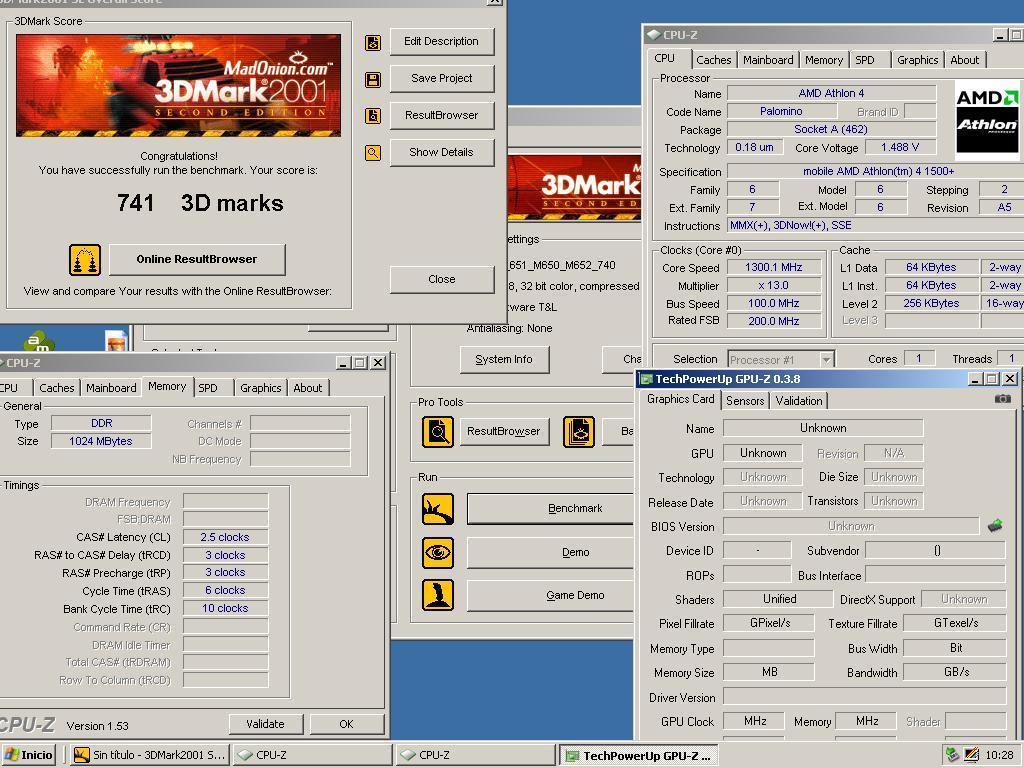Click the GPU-Z Name field showing Unknown

pyautogui.click(x=823, y=428)
